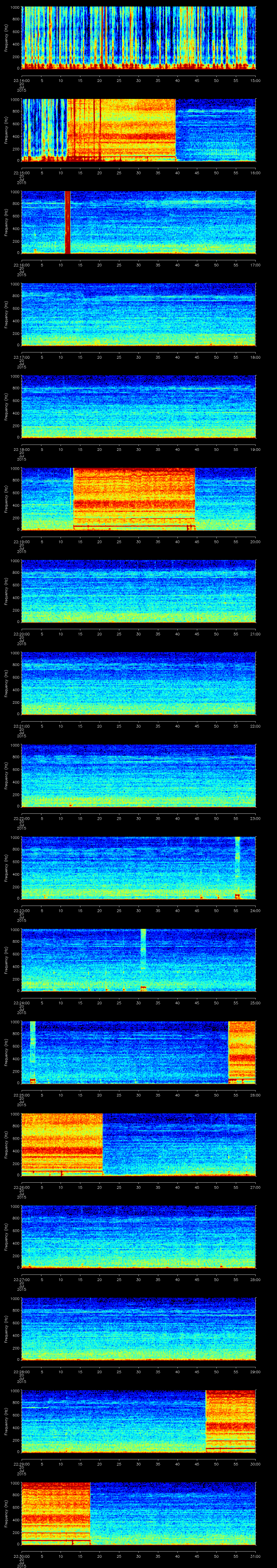Click the 22:23:00 start time label
Screen dimensions: 277x1568
coord(21,910)
